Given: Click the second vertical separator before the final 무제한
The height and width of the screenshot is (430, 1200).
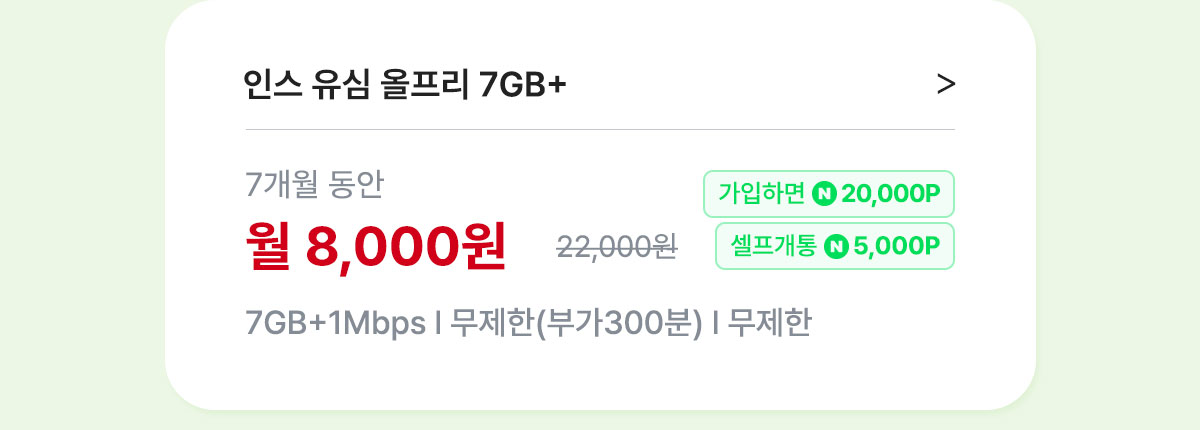Looking at the screenshot, I should pyautogui.click(x=715, y=325).
